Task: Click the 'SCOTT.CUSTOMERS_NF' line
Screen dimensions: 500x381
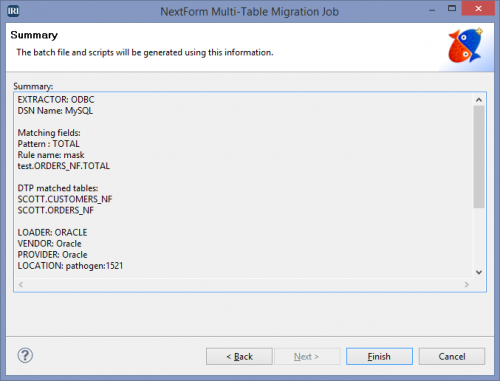Action: pos(65,199)
